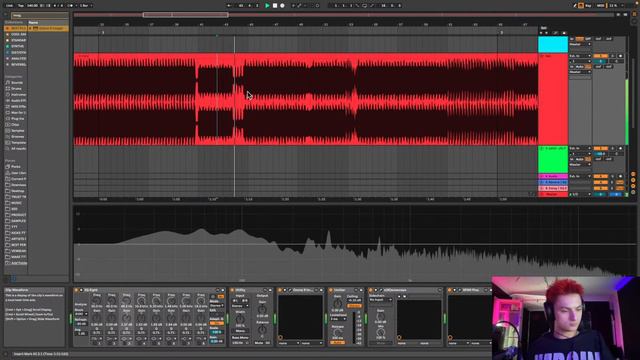
Task: Start playback with the green Play button
Action: coord(267,6)
